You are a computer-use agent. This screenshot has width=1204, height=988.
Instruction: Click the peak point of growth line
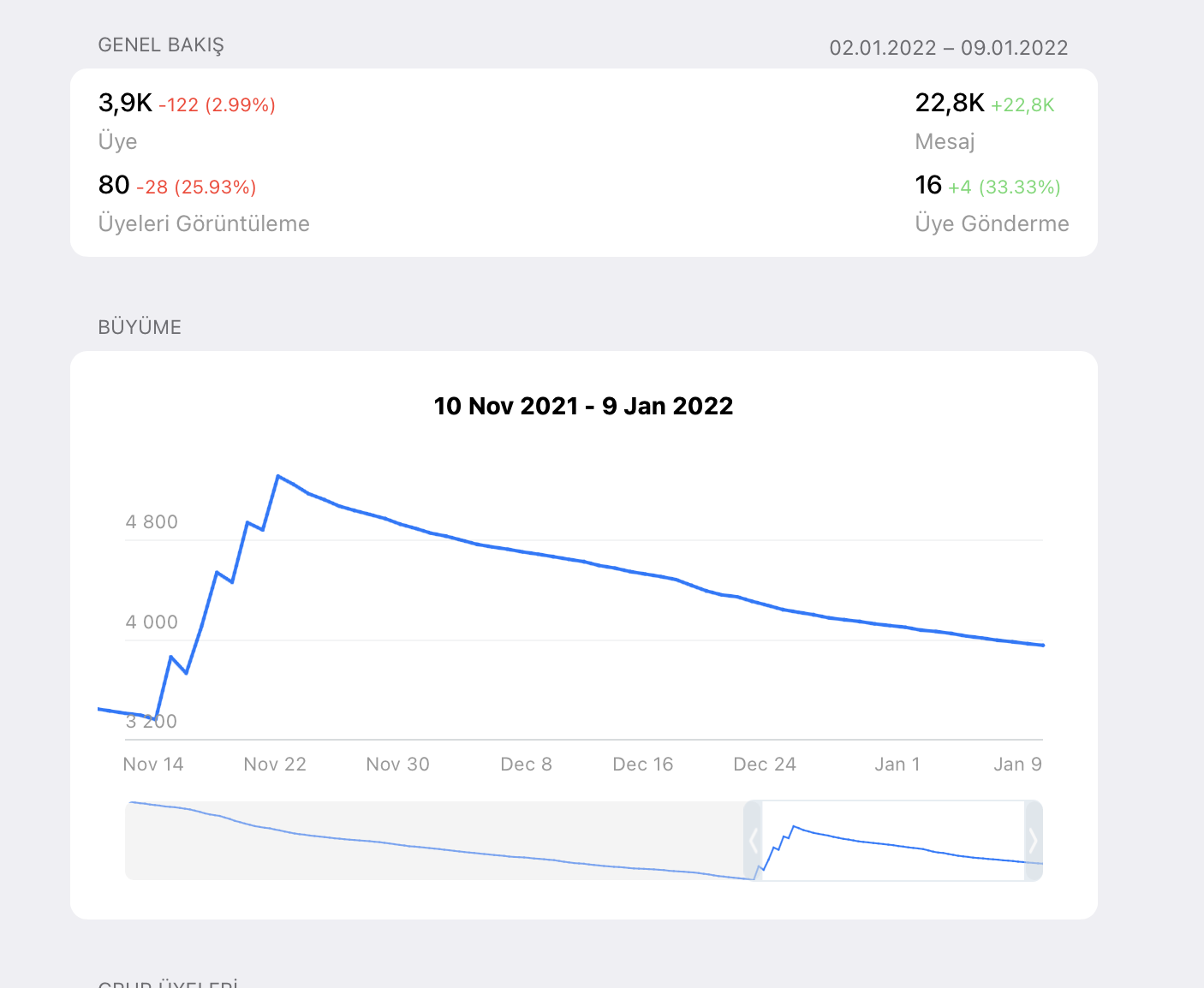[x=278, y=475]
